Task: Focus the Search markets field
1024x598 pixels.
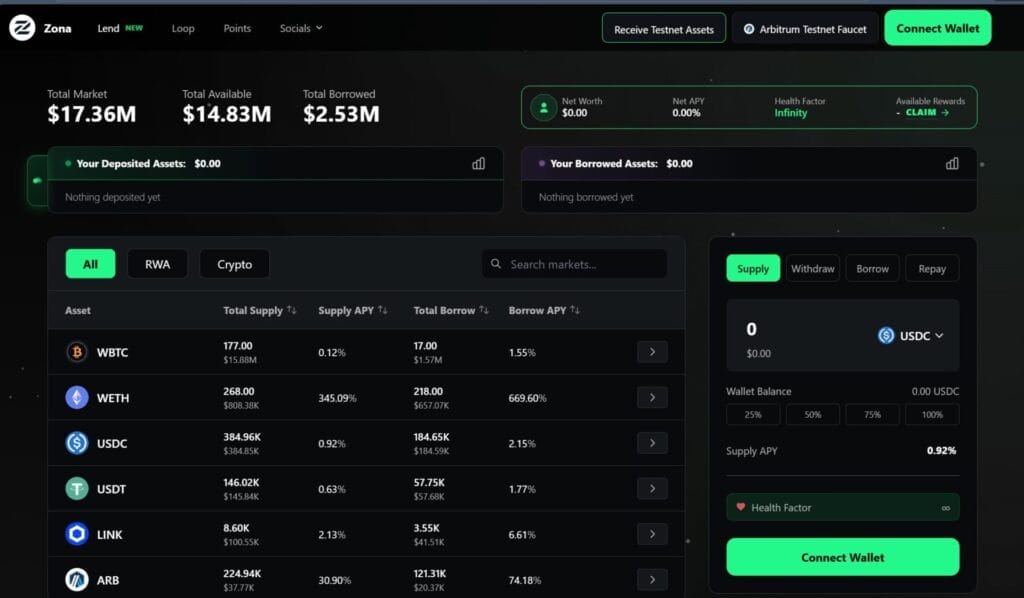Action: (575, 264)
